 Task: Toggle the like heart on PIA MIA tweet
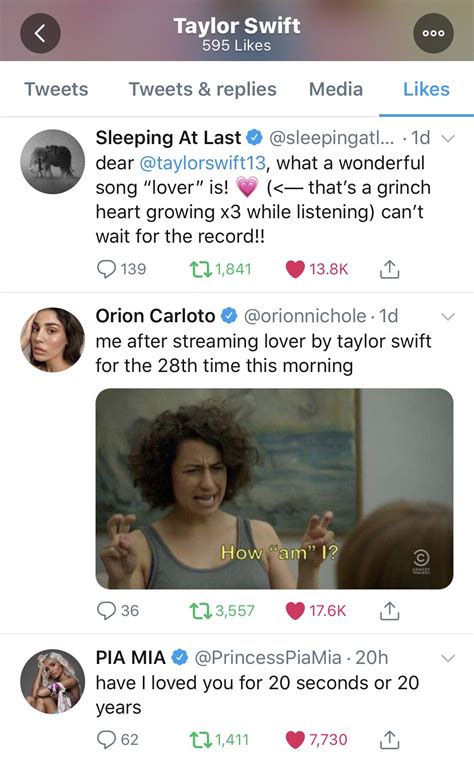295,740
